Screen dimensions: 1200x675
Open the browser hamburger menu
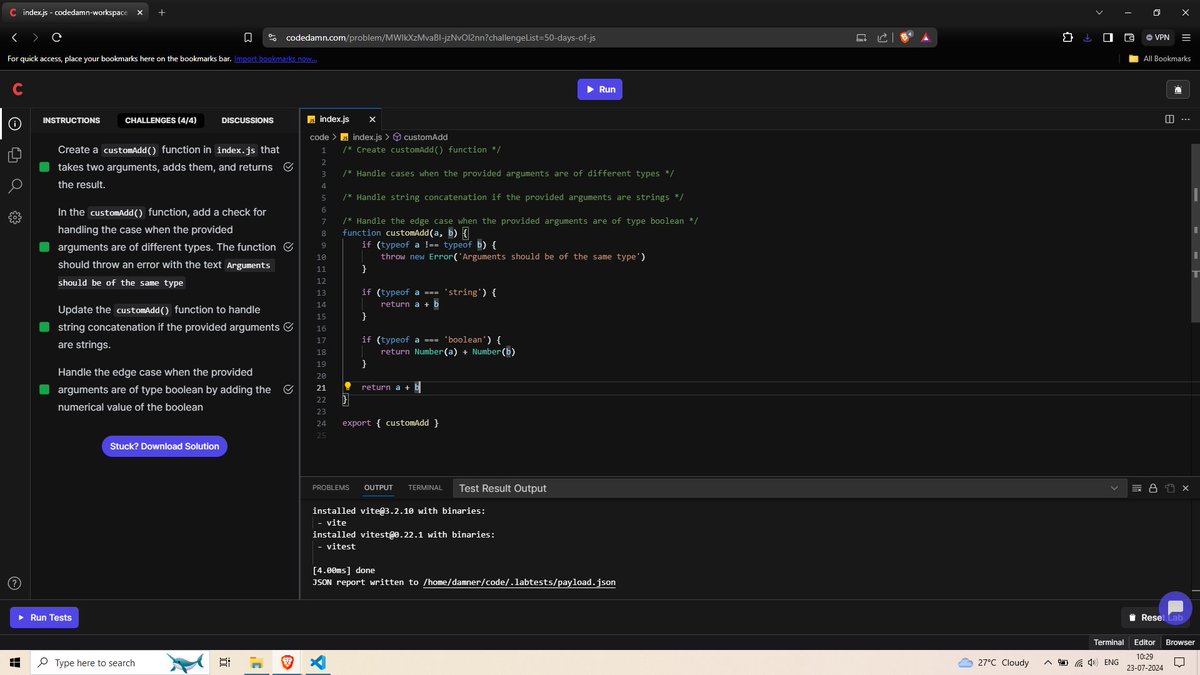click(1186, 37)
